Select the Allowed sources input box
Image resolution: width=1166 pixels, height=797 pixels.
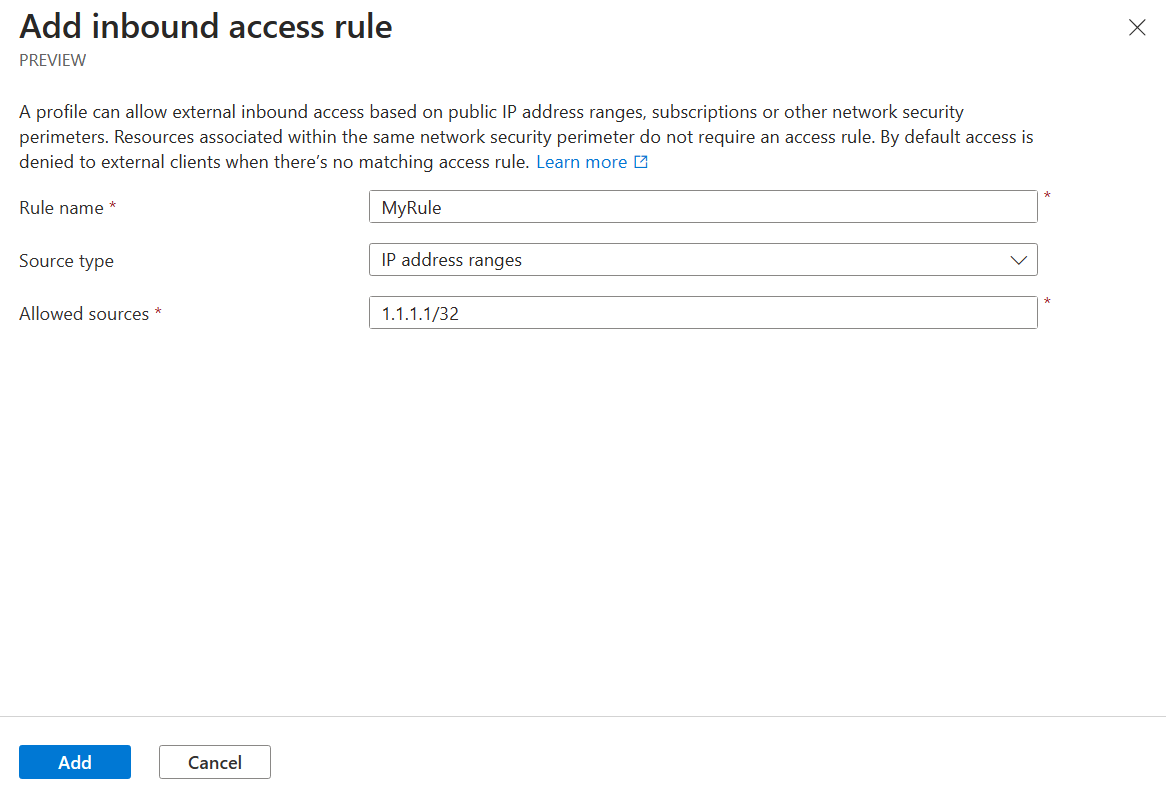tap(700, 312)
